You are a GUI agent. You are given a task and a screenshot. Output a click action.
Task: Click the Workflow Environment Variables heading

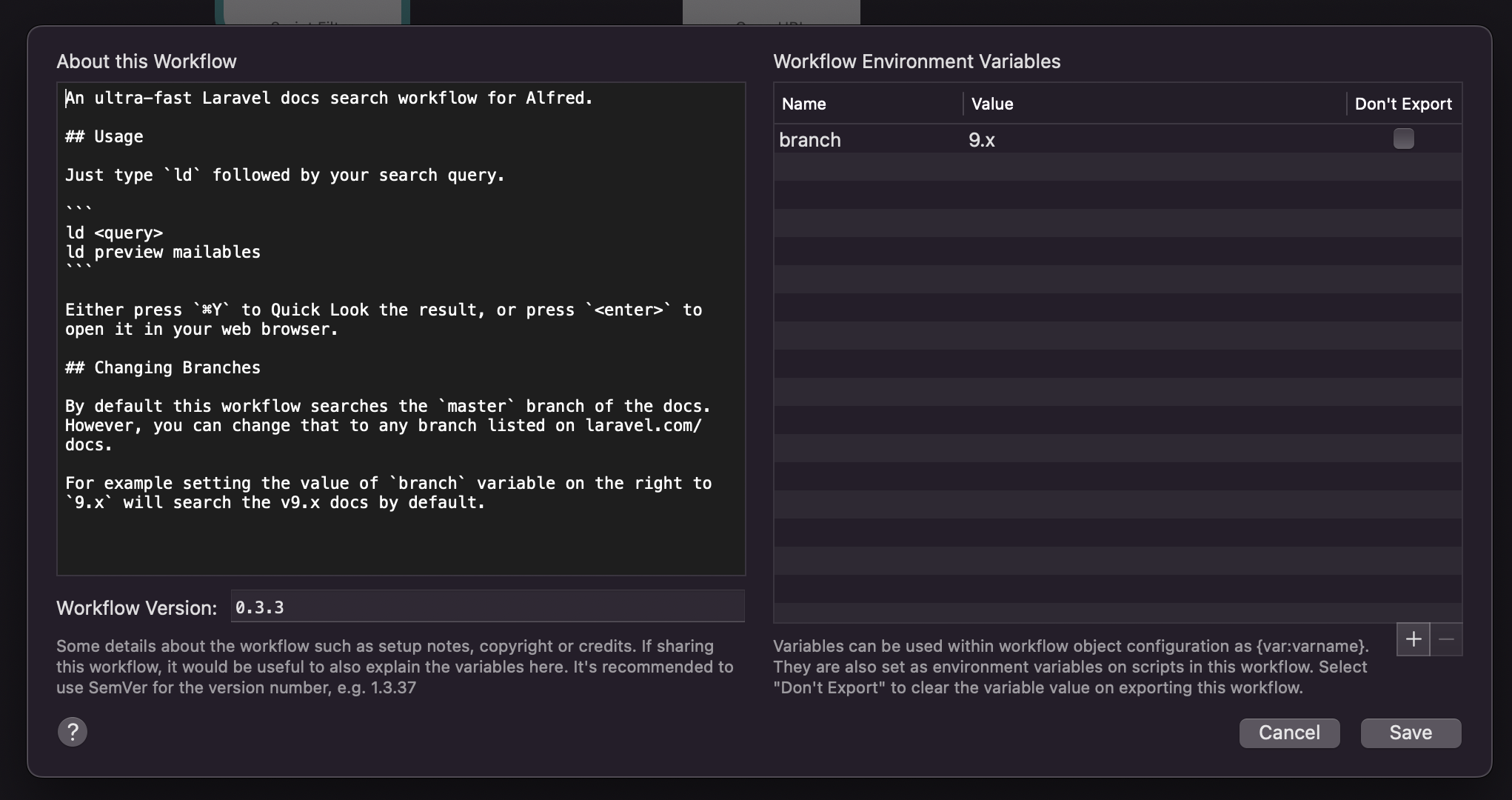[x=917, y=61]
